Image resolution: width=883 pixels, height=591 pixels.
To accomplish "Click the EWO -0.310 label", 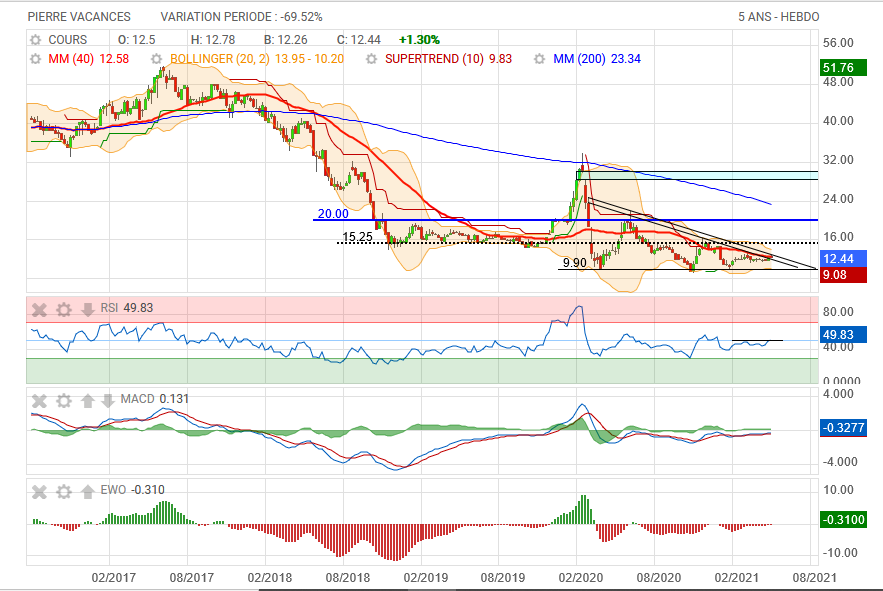I will pyautogui.click(x=132, y=490).
